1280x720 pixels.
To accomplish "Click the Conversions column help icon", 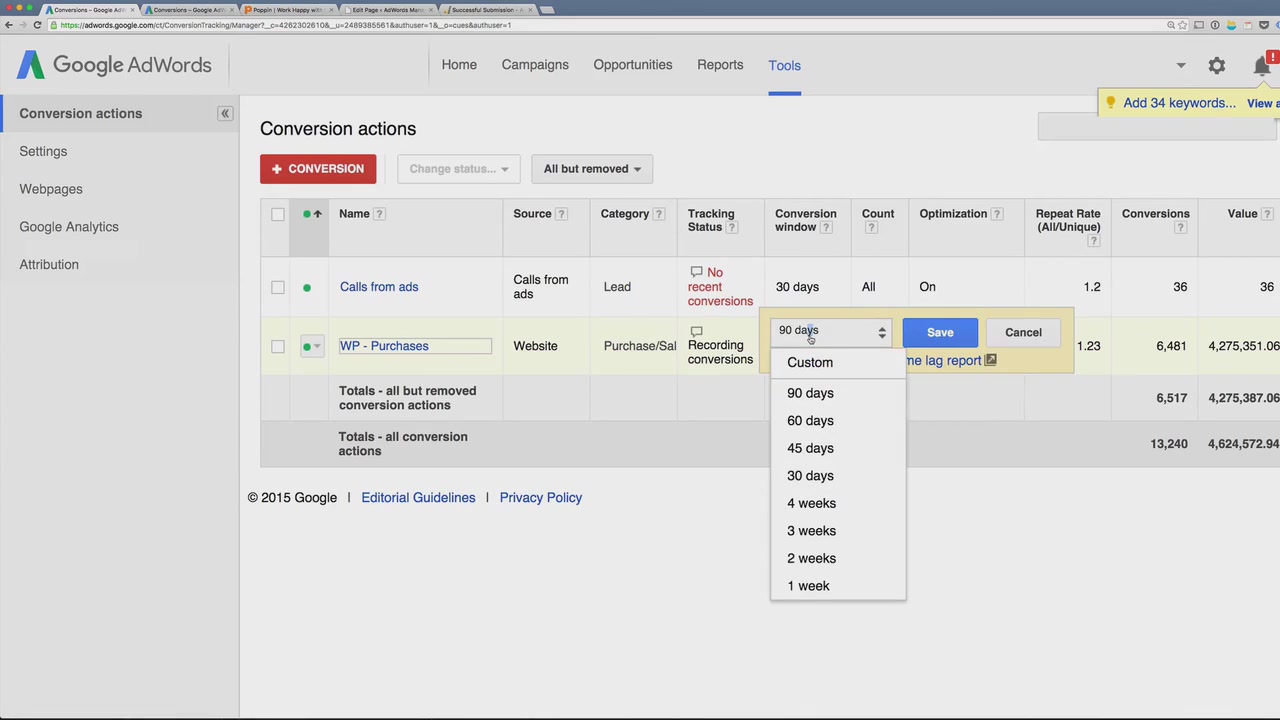I will [x=1180, y=228].
